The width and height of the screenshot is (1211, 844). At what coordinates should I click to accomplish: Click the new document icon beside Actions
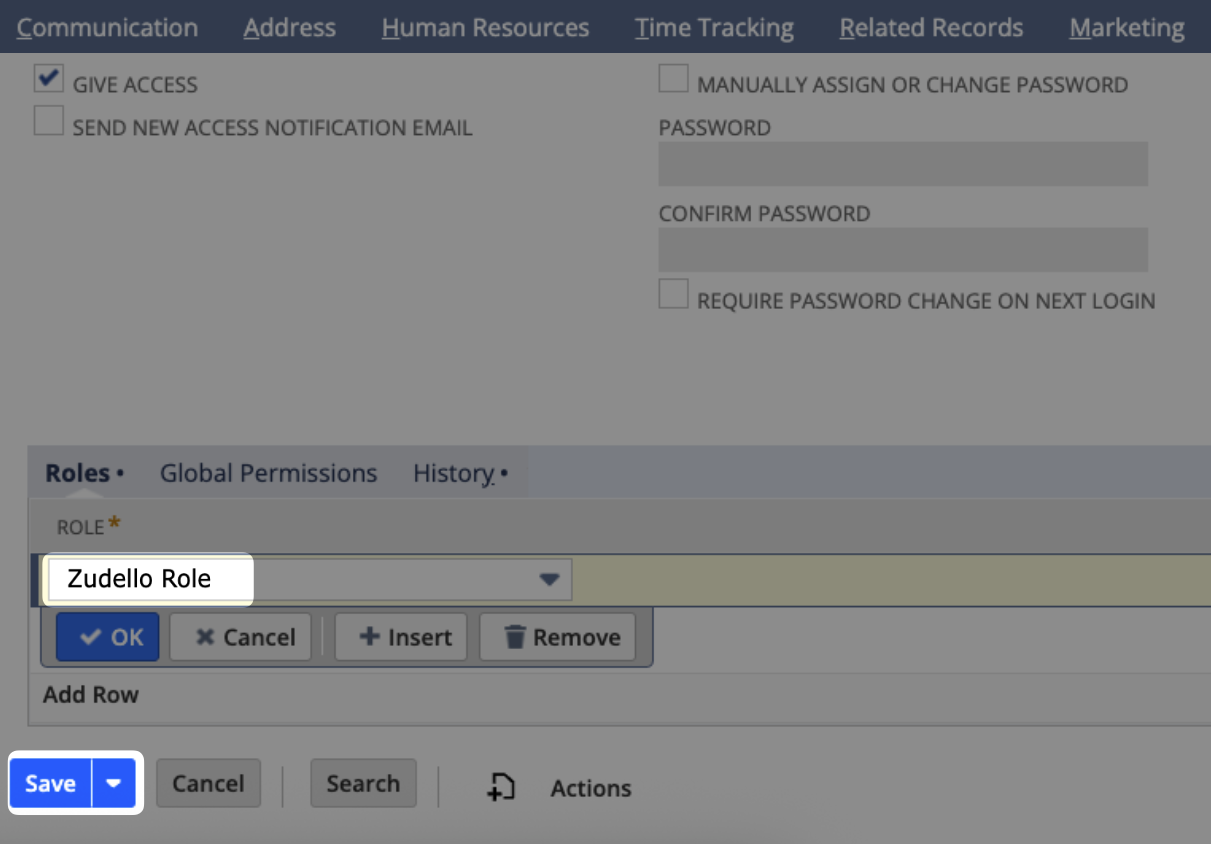point(501,788)
